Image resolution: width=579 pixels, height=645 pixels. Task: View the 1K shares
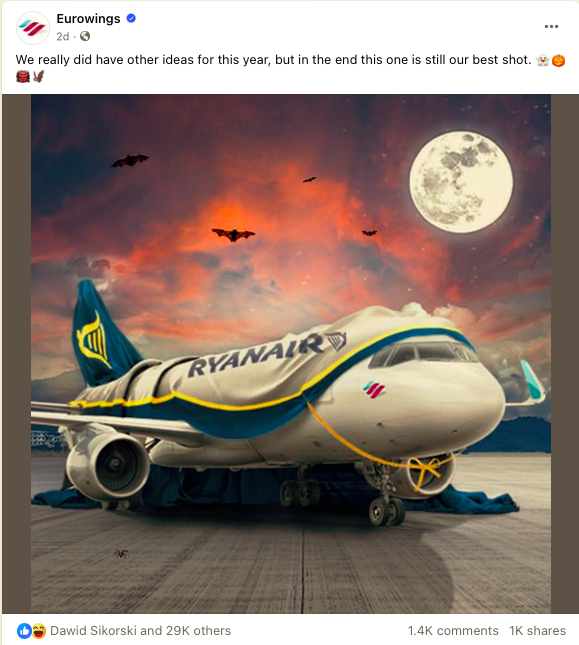tap(537, 631)
